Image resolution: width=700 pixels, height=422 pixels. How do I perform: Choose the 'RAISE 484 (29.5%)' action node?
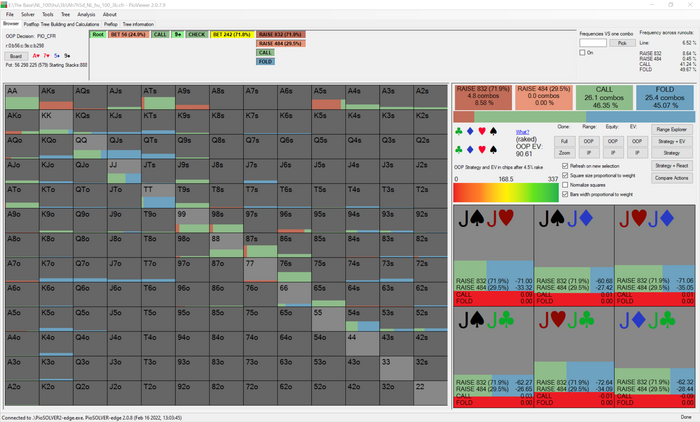tap(281, 43)
